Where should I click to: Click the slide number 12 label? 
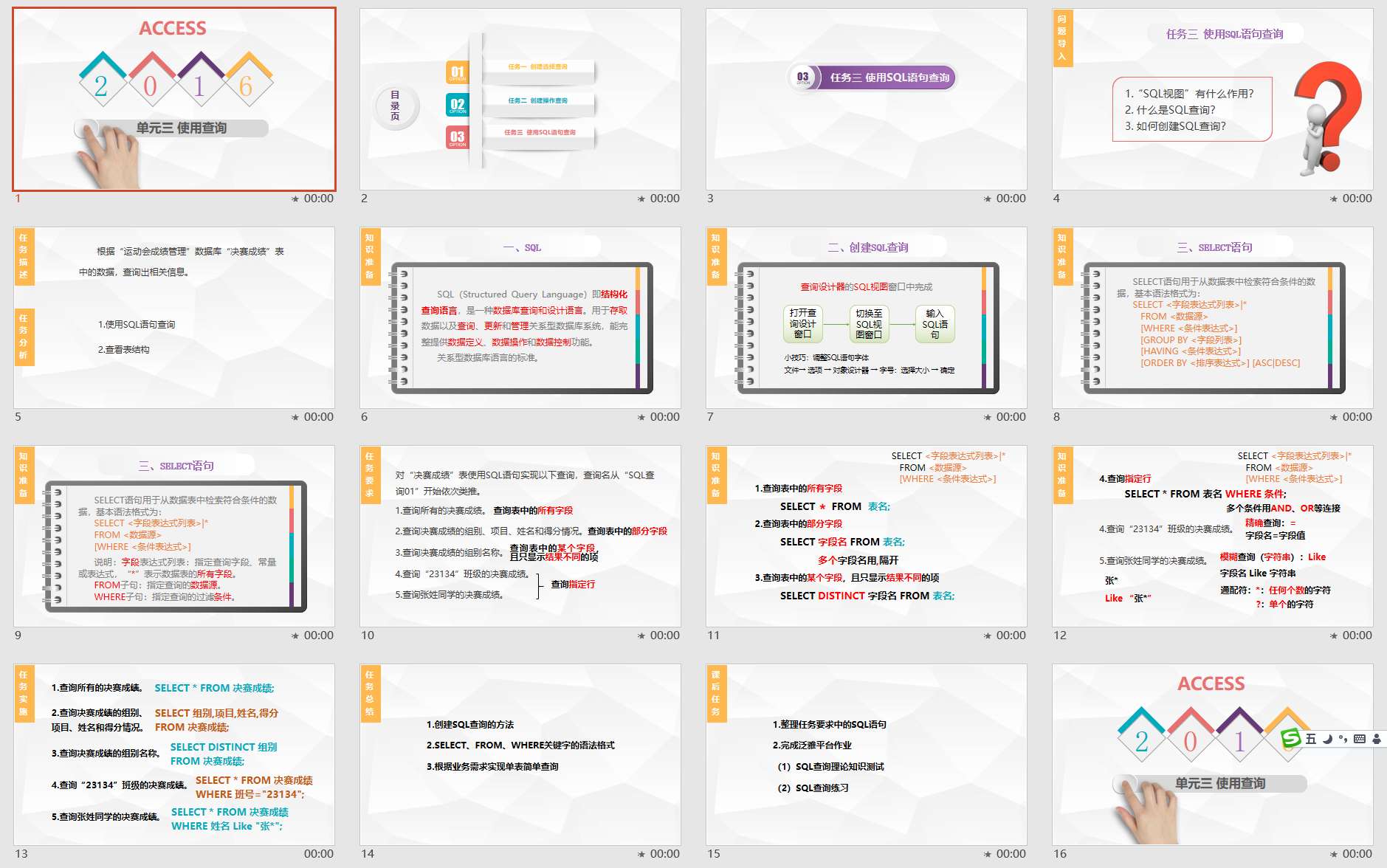tap(1060, 635)
